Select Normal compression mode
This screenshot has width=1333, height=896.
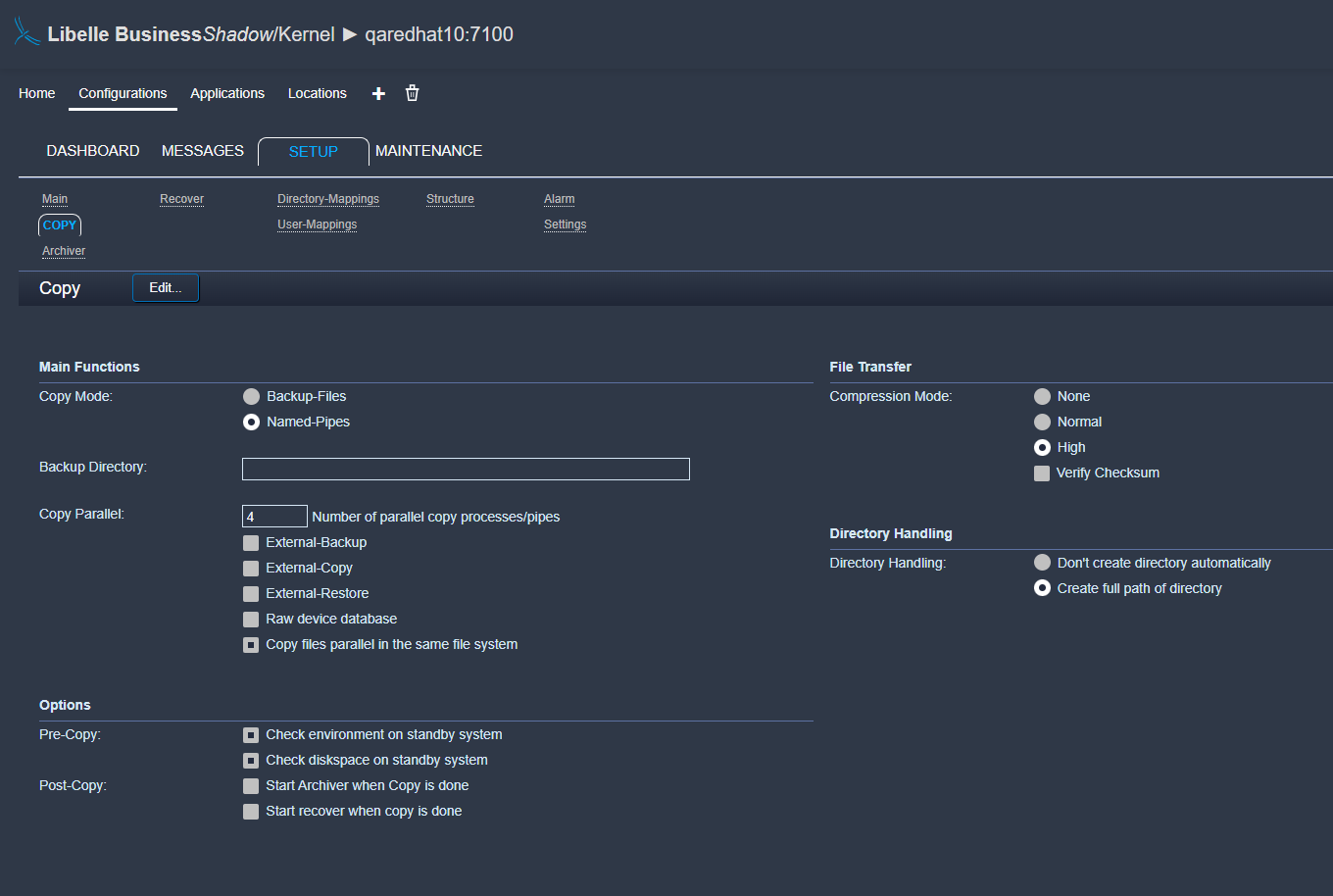tap(1042, 422)
